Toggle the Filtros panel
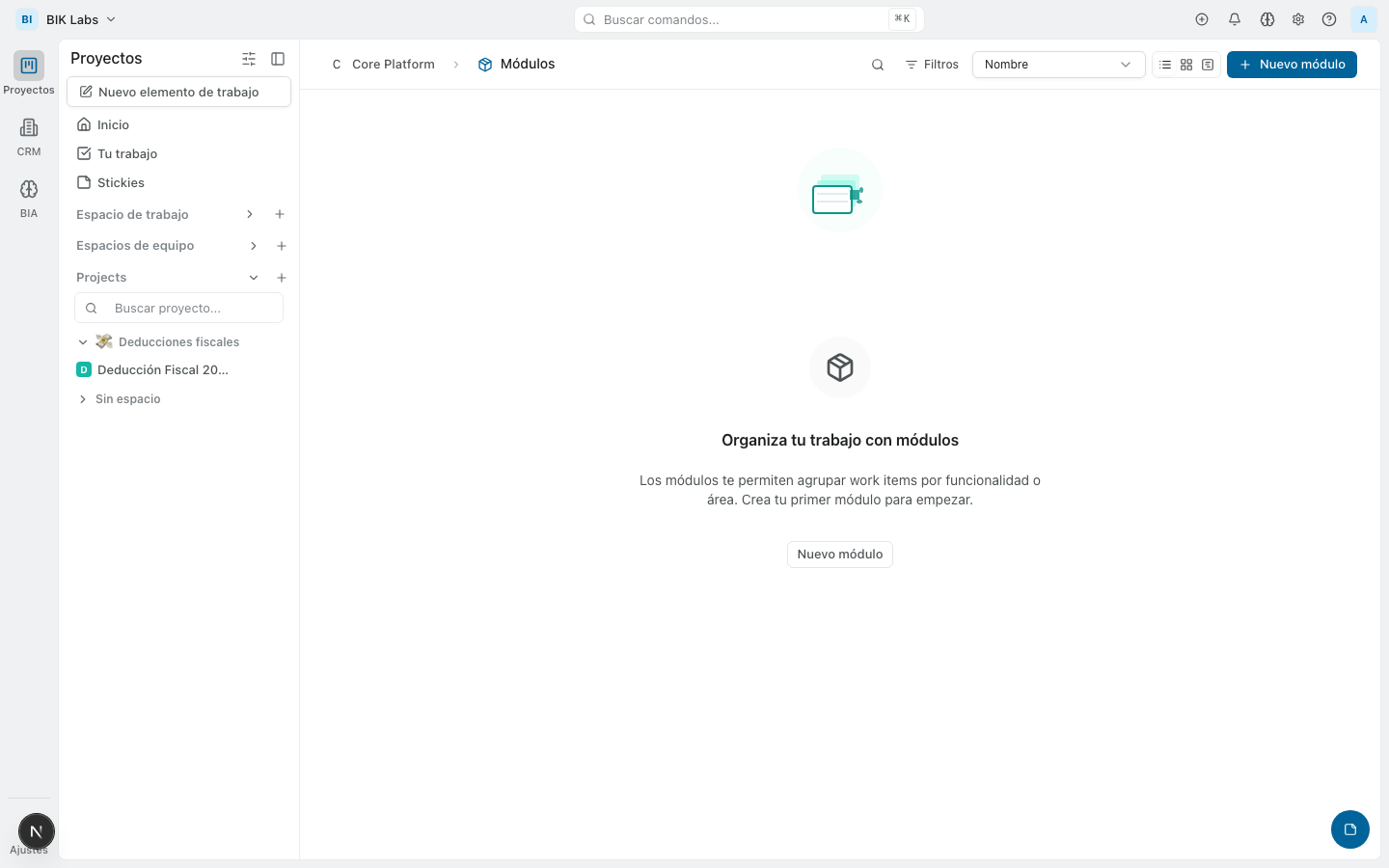The height and width of the screenshot is (868, 1389). point(931,65)
